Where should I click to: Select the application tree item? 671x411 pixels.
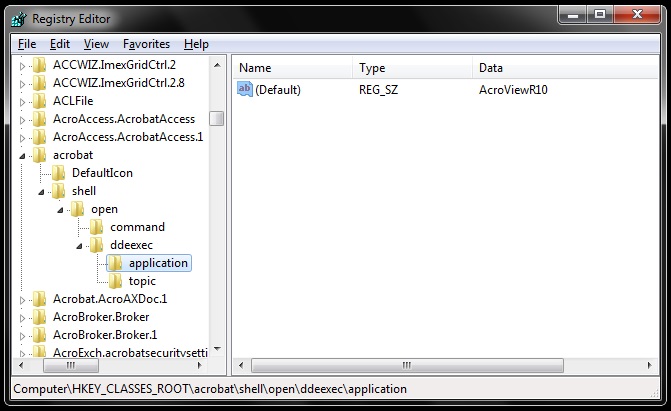point(158,263)
